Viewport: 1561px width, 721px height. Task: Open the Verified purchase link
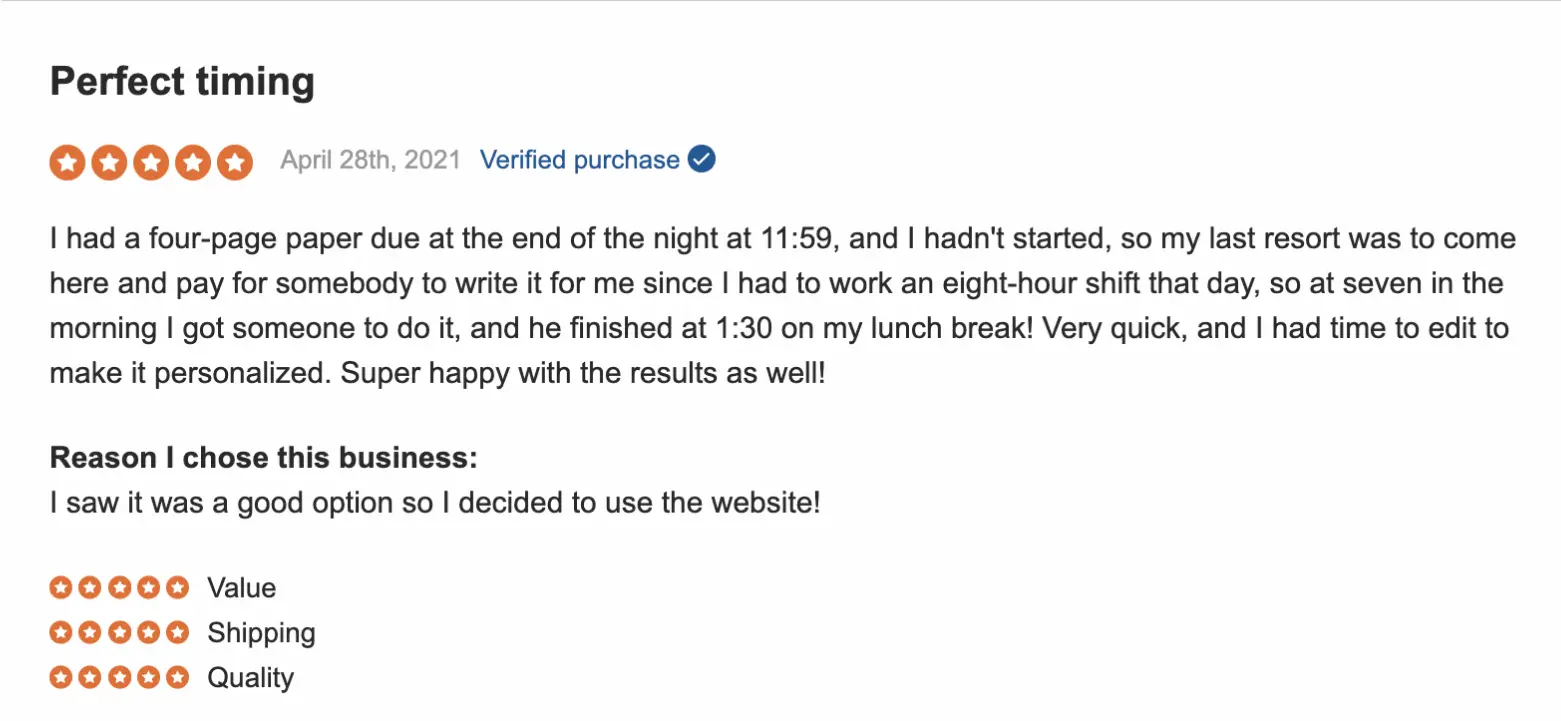click(x=580, y=160)
